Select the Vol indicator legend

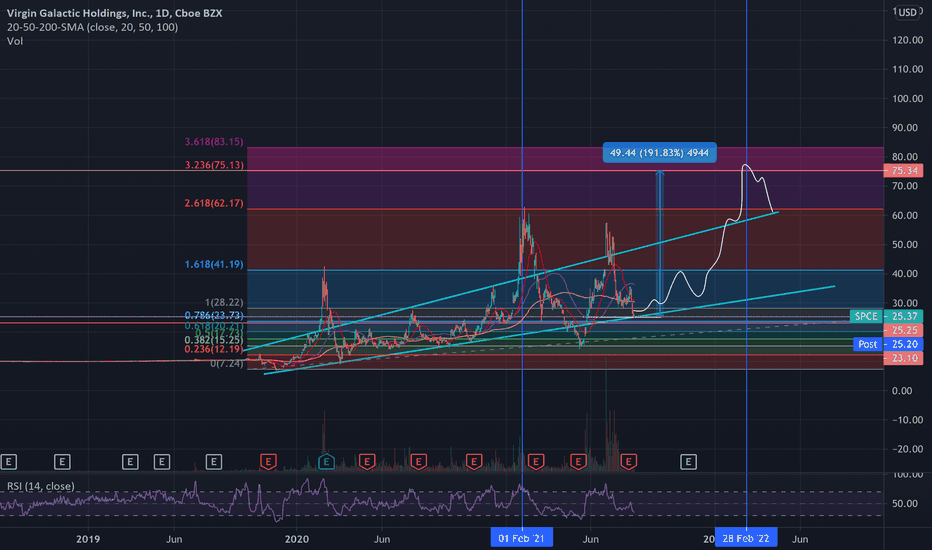pyautogui.click(x=15, y=41)
